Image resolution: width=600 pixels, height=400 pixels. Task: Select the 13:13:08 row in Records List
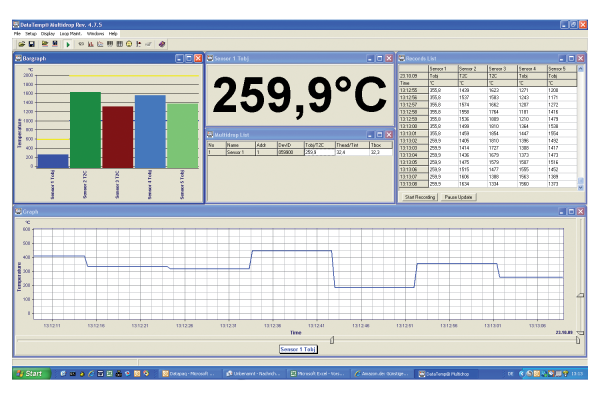(x=488, y=184)
